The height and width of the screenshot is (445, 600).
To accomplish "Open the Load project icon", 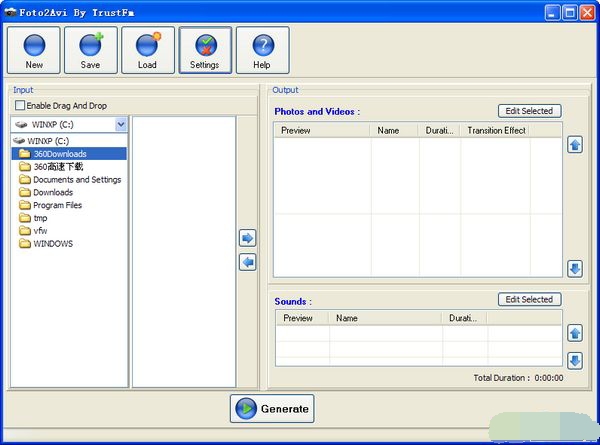I will [148, 50].
